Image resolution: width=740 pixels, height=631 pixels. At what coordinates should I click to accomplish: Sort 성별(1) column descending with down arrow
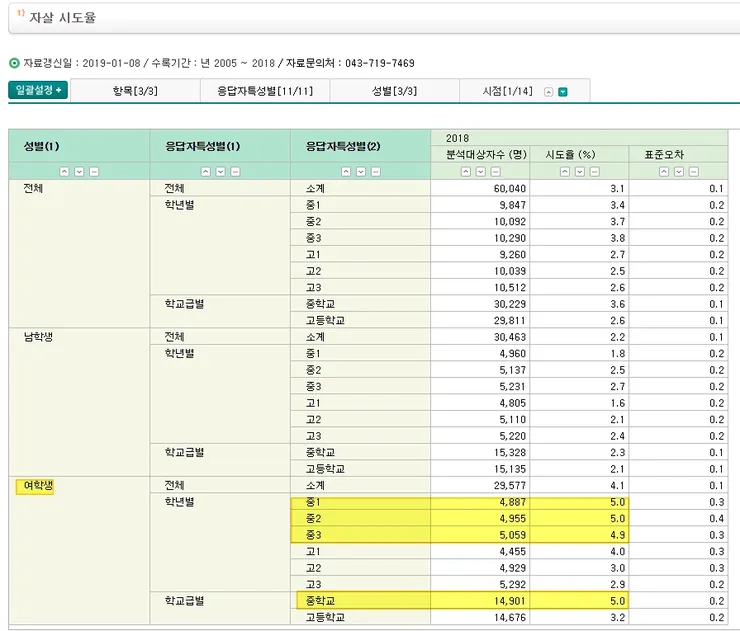pos(79,172)
